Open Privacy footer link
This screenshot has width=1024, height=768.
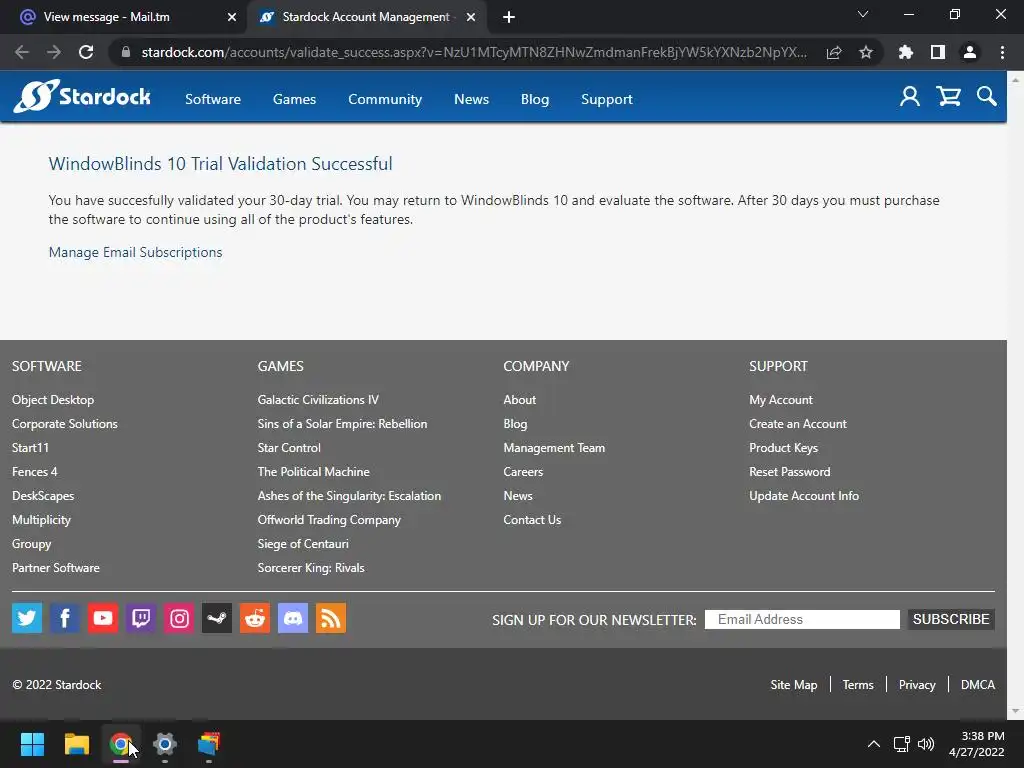click(917, 684)
